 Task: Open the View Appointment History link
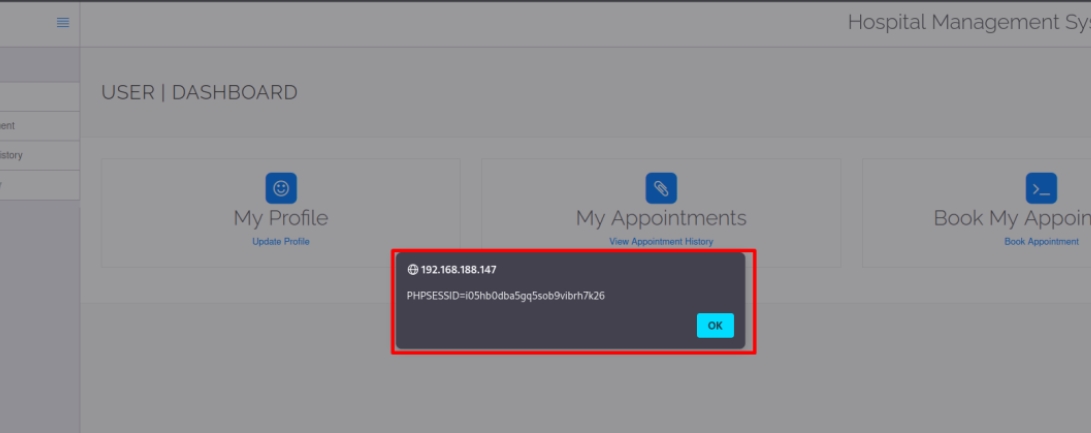click(661, 242)
